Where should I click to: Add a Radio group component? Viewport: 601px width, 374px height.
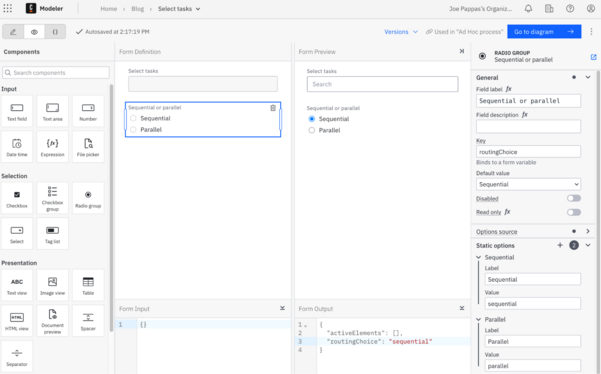tap(88, 198)
